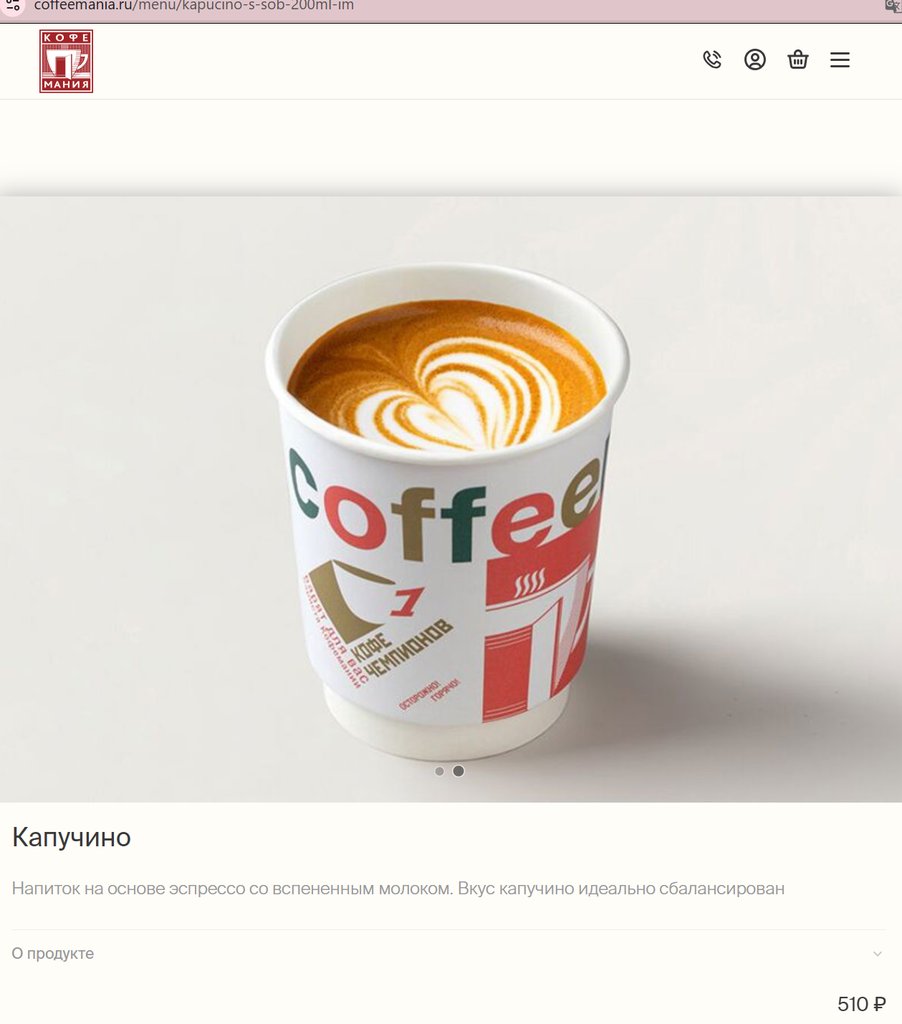
Task: Open the hamburger menu
Action: (840, 60)
